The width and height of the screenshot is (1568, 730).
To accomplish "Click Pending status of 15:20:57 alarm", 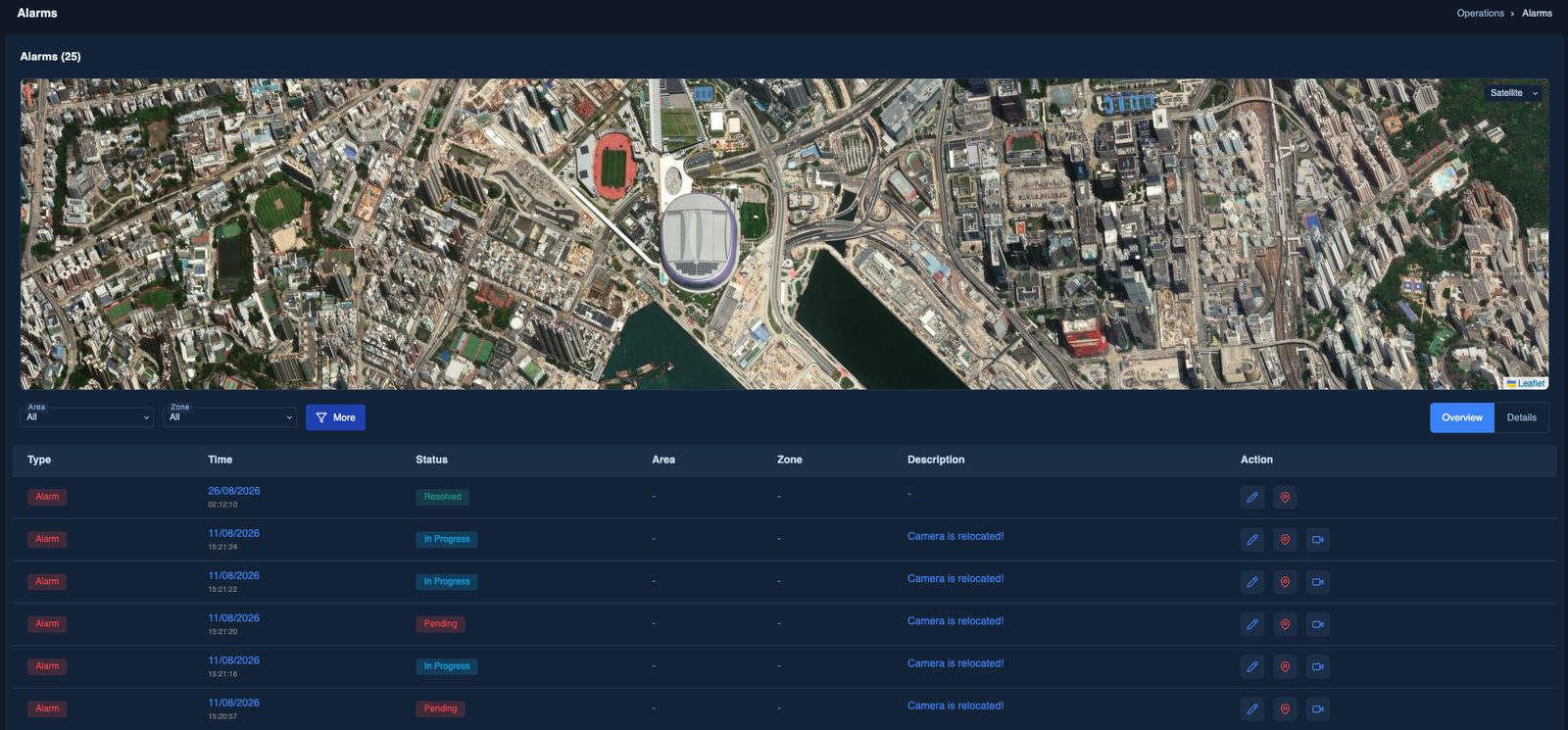I will coord(440,708).
